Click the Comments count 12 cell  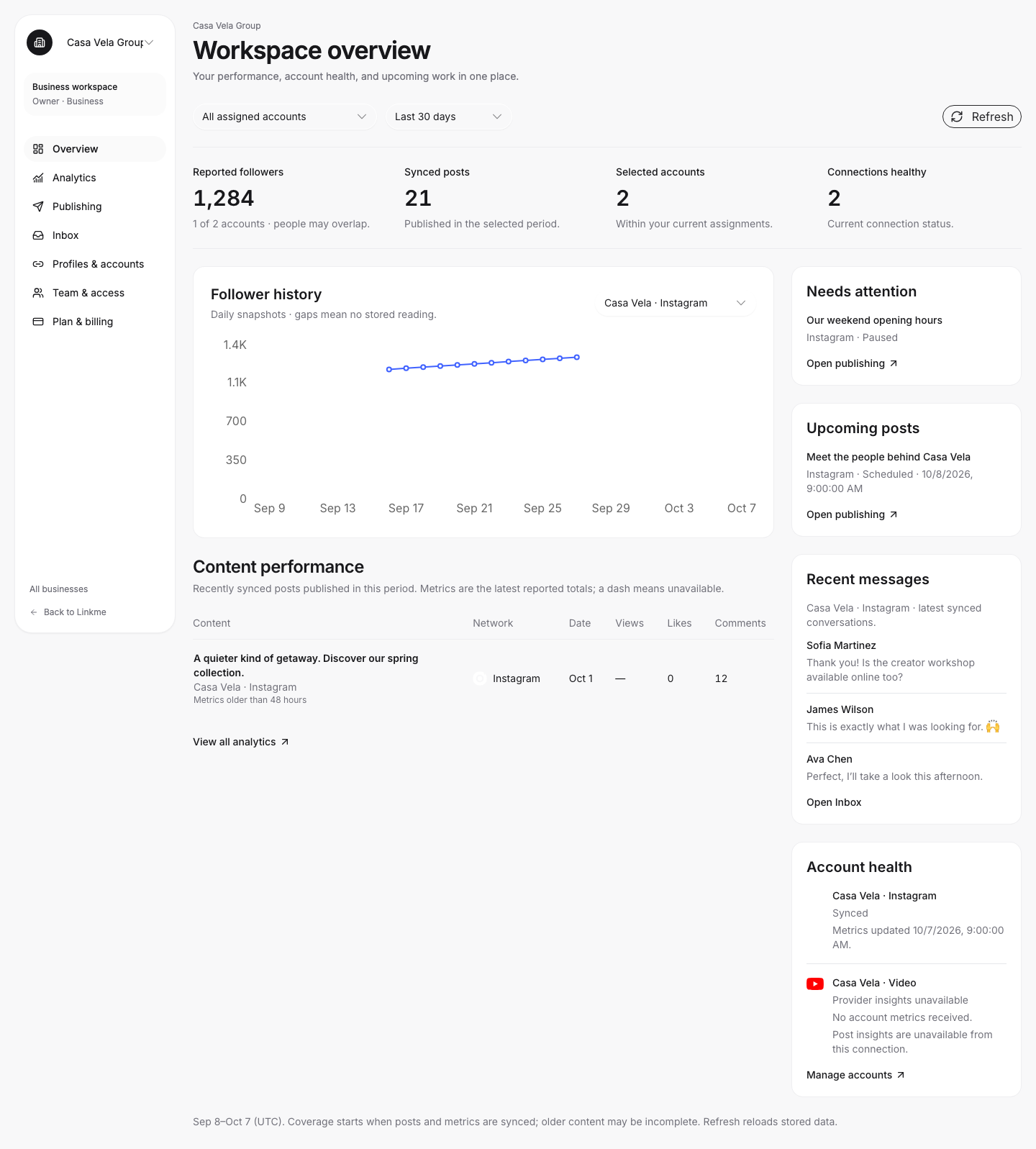721,678
